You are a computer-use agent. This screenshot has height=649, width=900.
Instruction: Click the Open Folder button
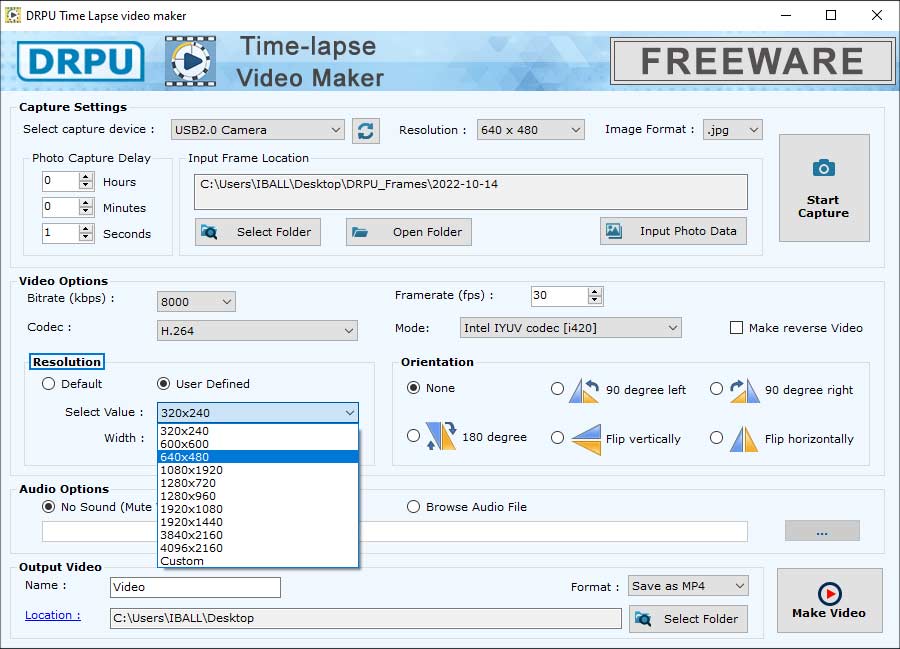409,232
